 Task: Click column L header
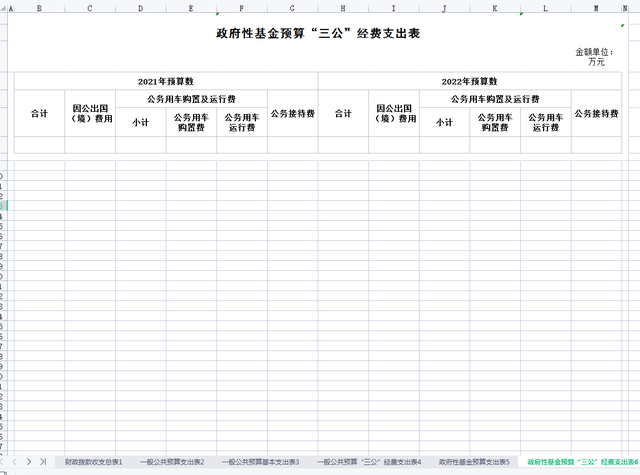tap(545, 8)
